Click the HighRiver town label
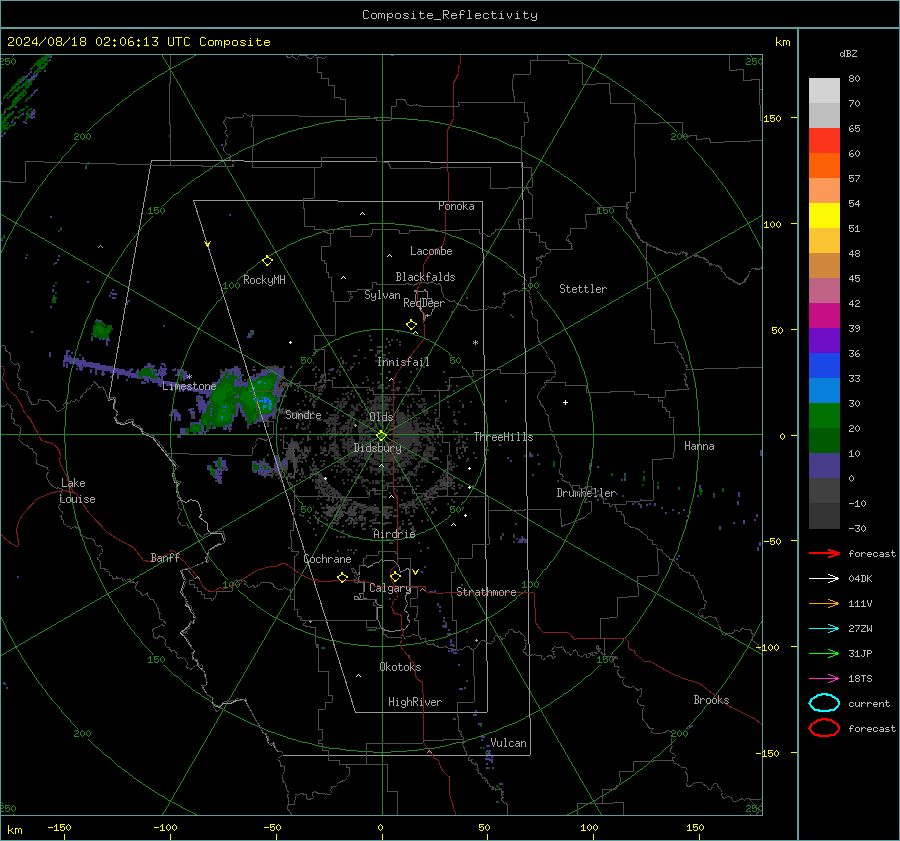900x841 pixels. coord(415,702)
